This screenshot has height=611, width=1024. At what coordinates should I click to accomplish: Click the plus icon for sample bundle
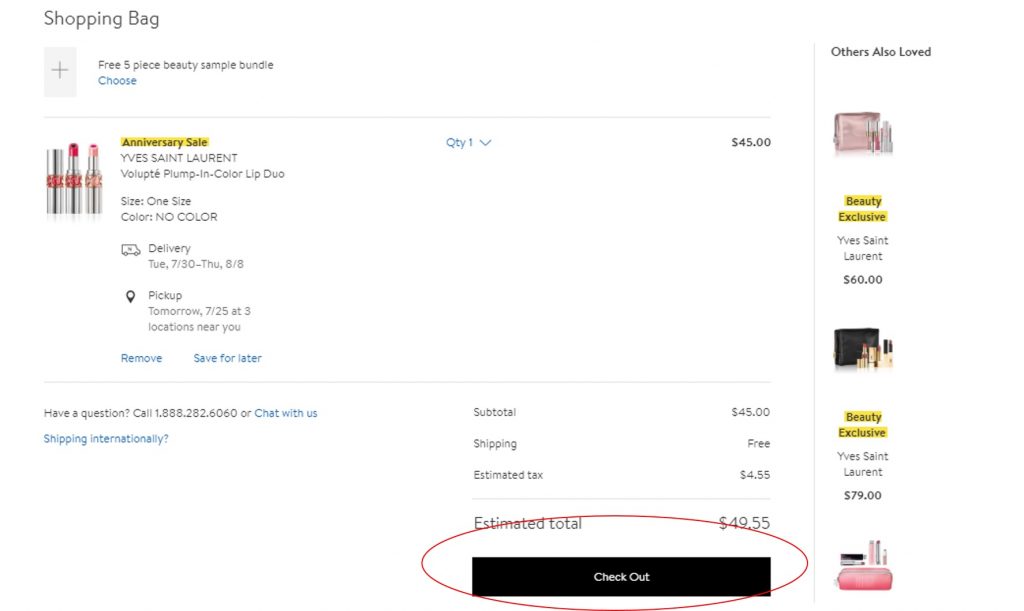click(x=60, y=72)
